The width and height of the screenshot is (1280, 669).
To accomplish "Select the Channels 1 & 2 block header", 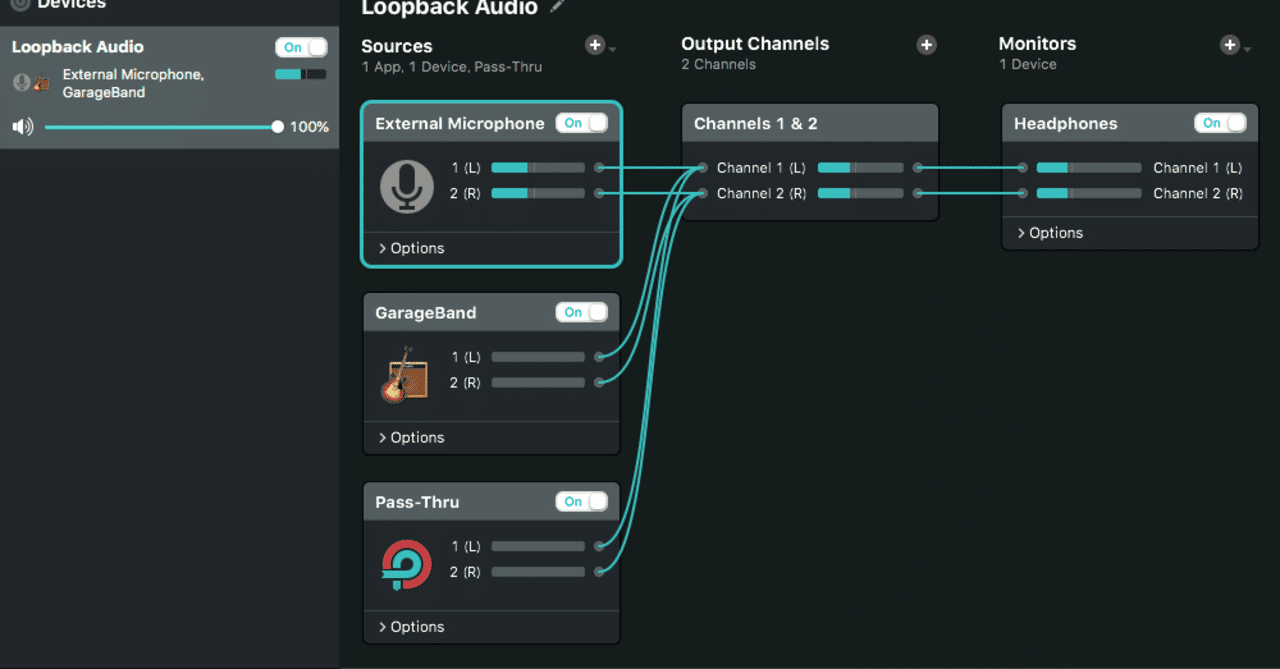I will pyautogui.click(x=810, y=124).
